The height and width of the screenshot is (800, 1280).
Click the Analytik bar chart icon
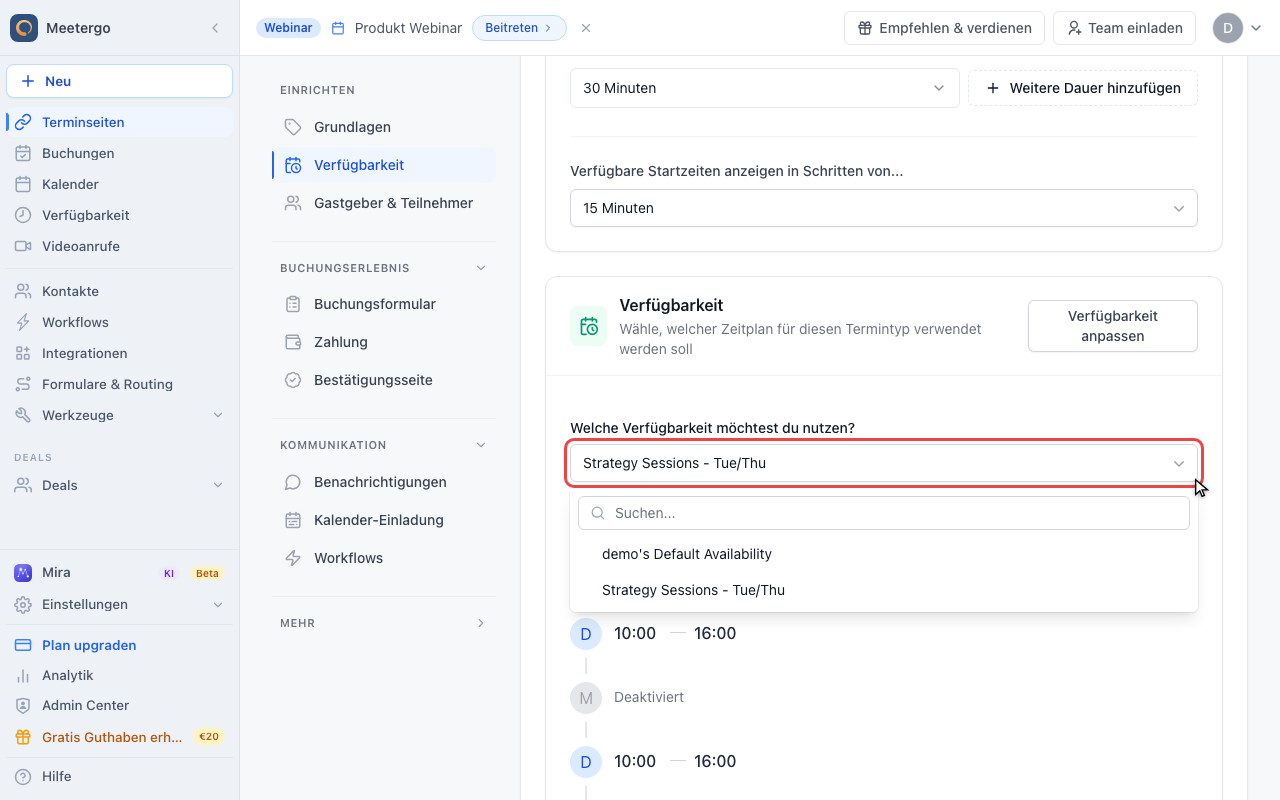coord(23,675)
